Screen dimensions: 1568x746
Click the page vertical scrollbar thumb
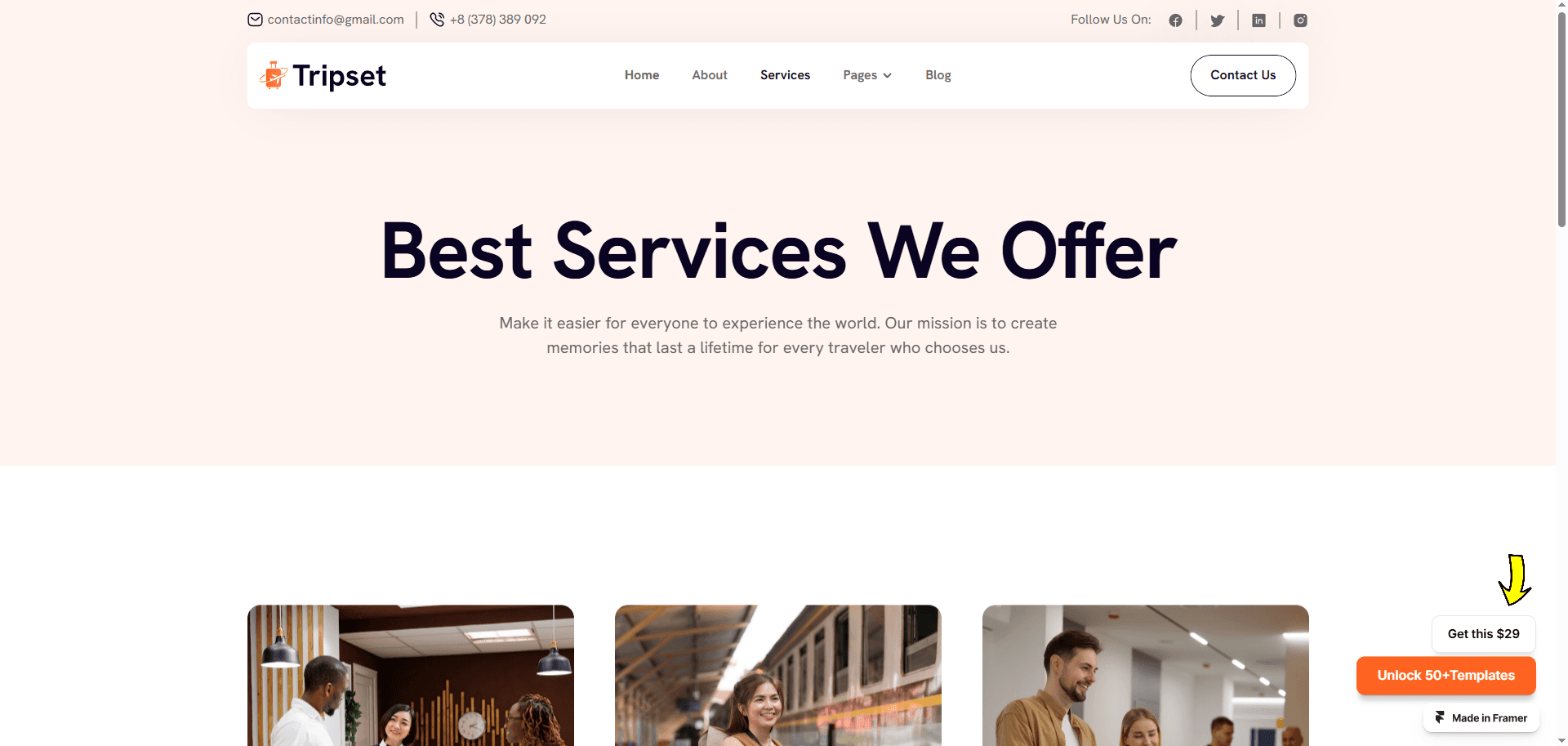1561,120
